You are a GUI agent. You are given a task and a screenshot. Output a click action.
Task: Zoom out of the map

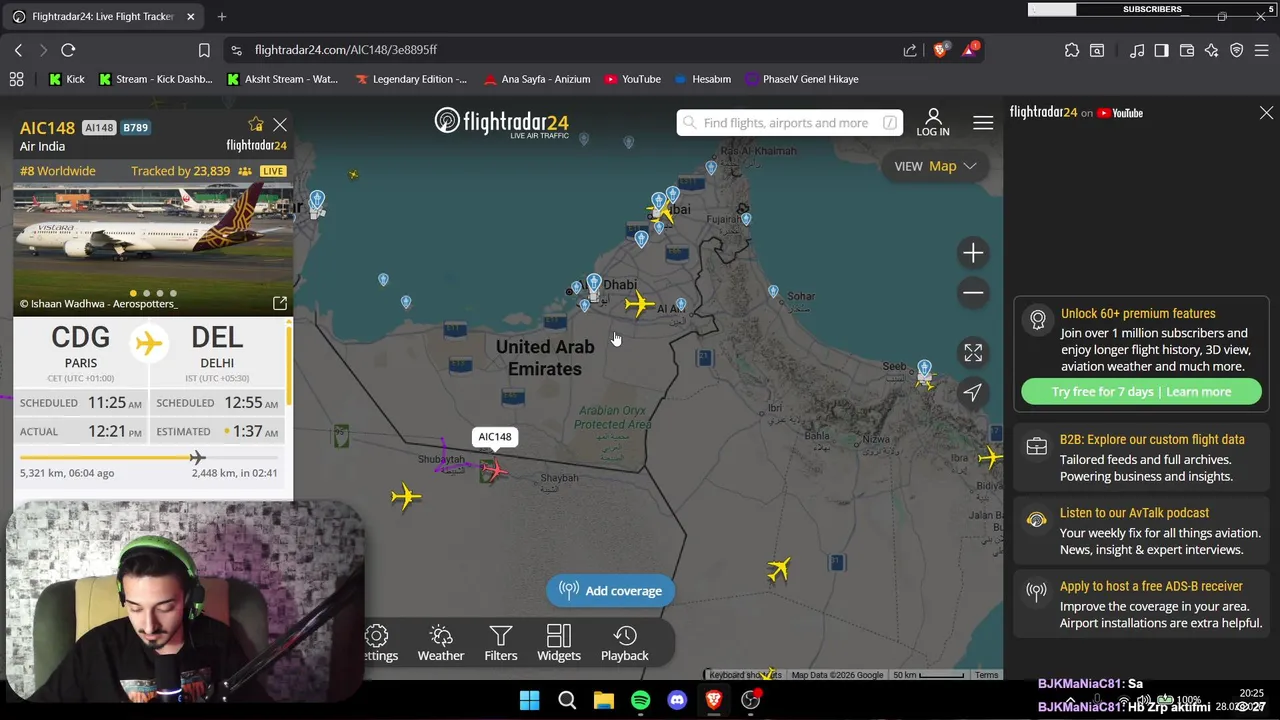973,293
